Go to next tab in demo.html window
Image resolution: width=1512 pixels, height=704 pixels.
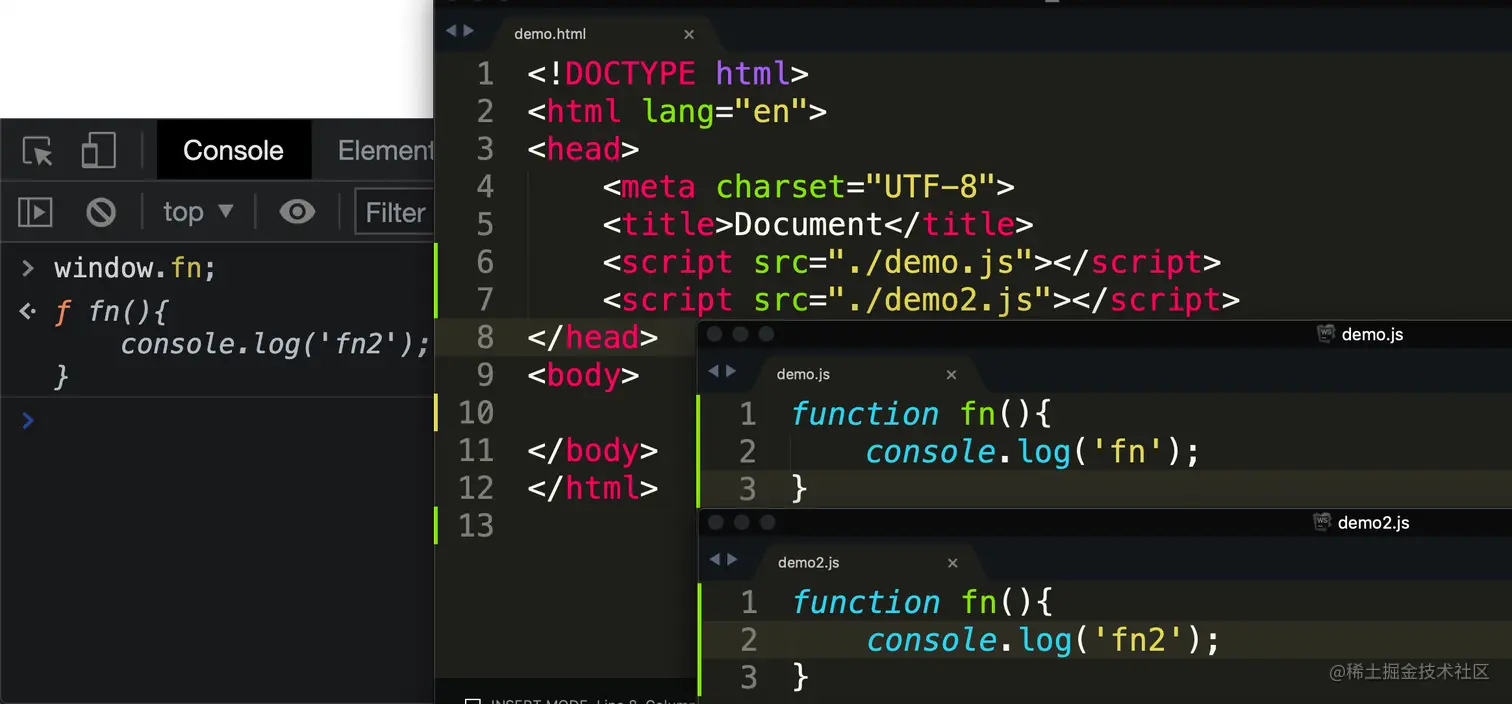[x=469, y=31]
